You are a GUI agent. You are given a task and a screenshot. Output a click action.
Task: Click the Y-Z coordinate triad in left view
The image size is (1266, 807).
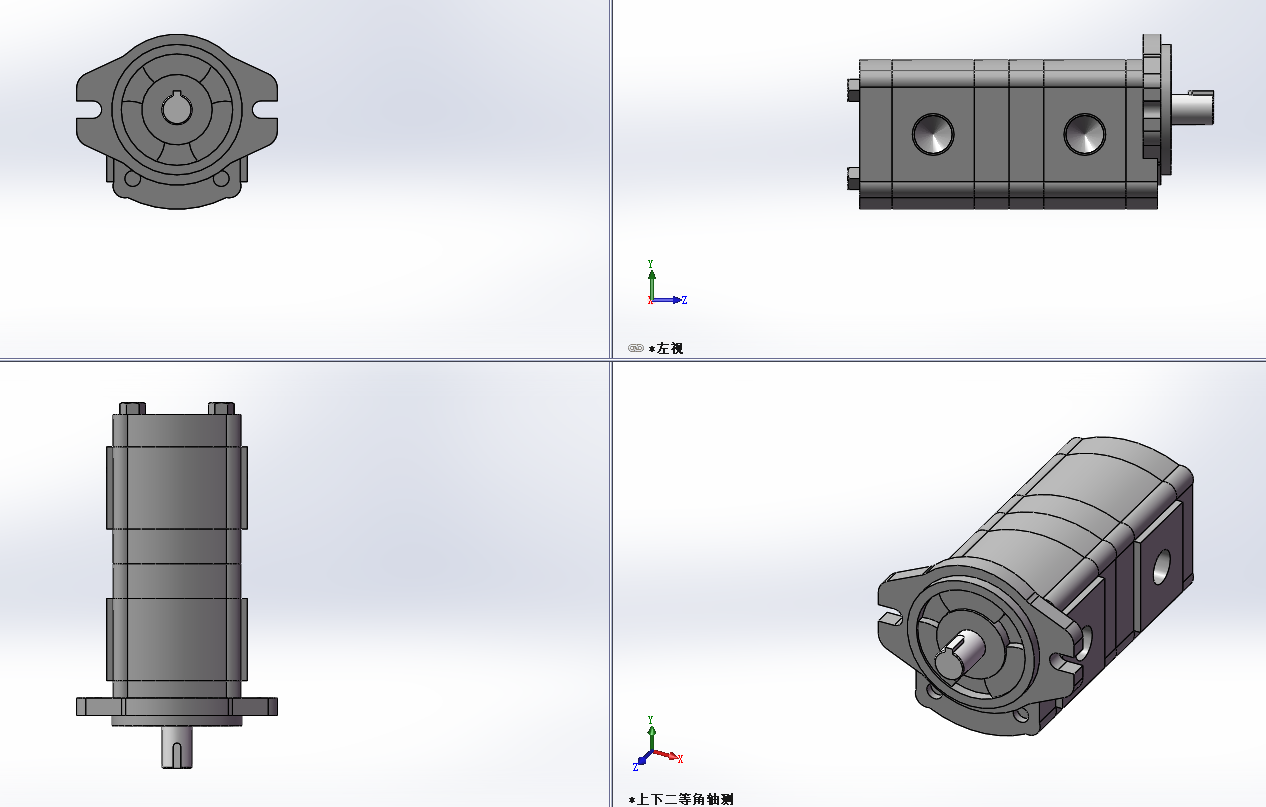tap(665, 284)
